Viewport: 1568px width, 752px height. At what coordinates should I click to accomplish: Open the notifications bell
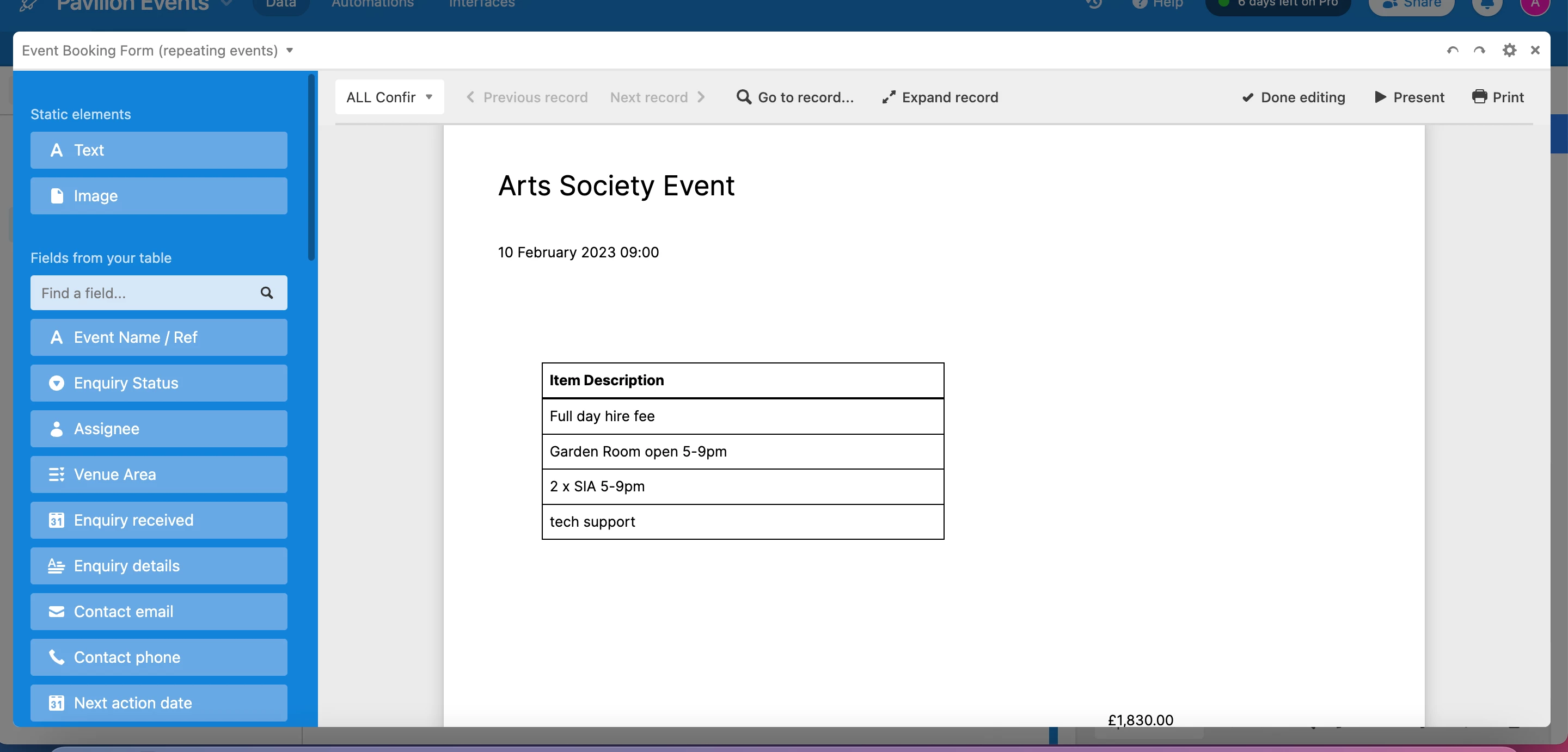1486,5
